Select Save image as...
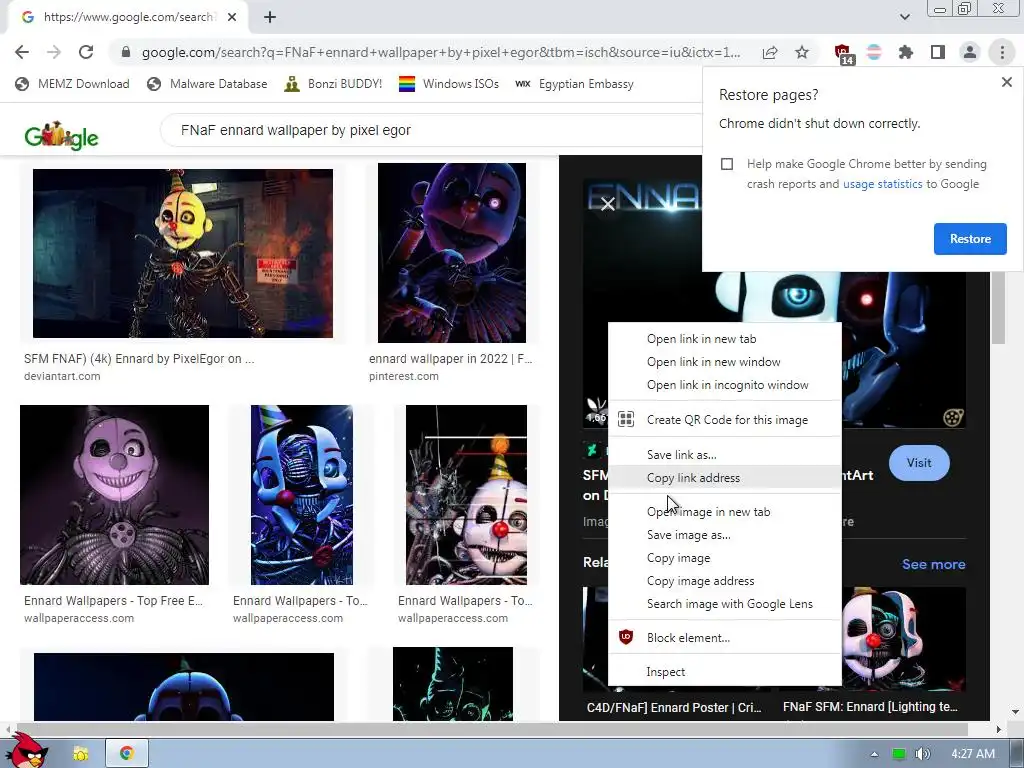This screenshot has height=768, width=1024. coord(724,535)
